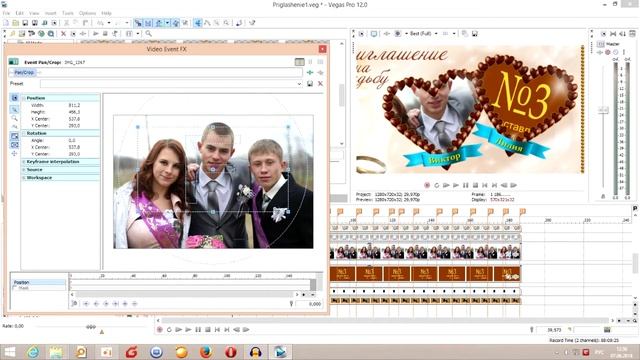Click the Sync cursor icon in keyframe controller

pyautogui.click(x=74, y=303)
